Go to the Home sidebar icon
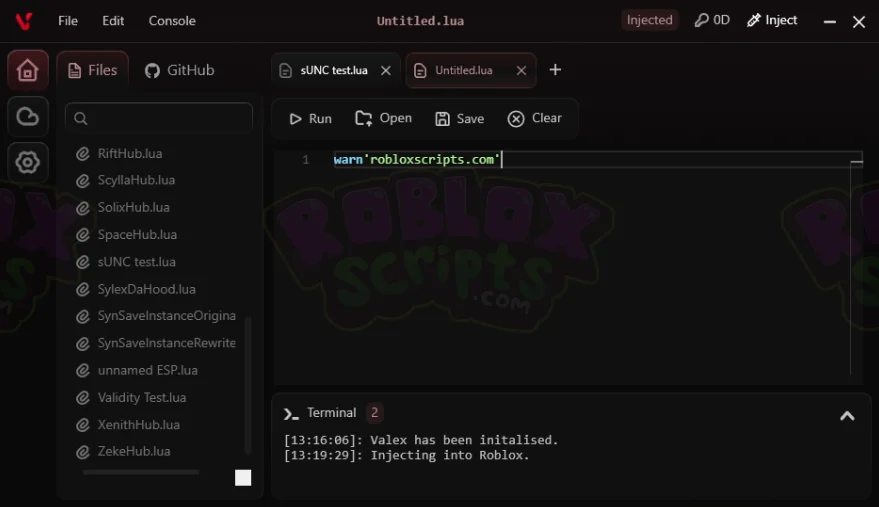879x507 pixels. 27,71
